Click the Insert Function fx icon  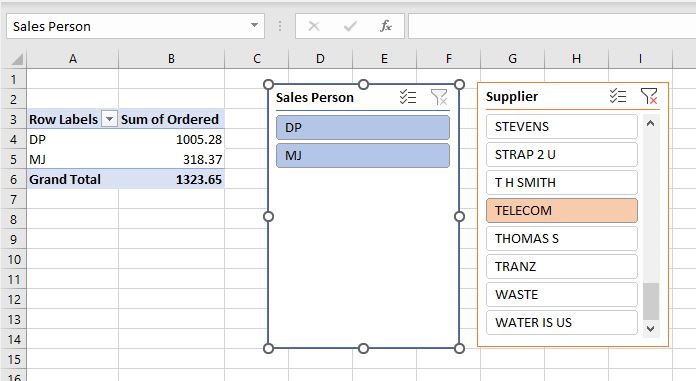point(386,26)
